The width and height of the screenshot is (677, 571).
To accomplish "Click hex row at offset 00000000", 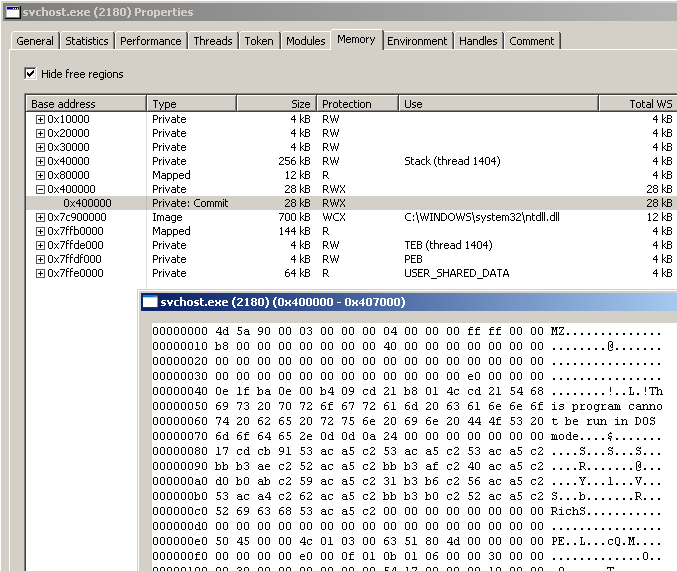I will pyautogui.click(x=406, y=331).
